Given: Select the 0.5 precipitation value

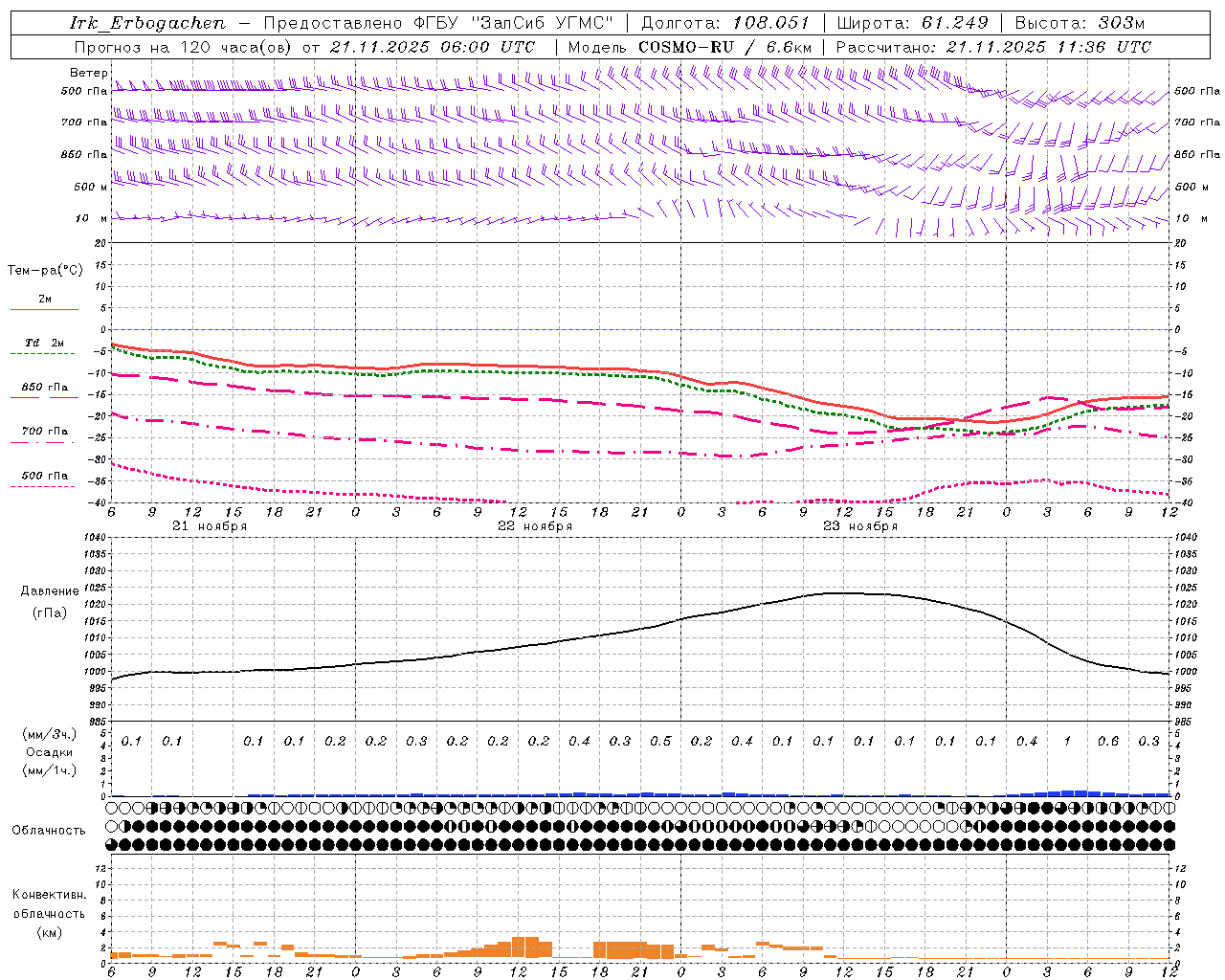Looking at the screenshot, I should (660, 742).
